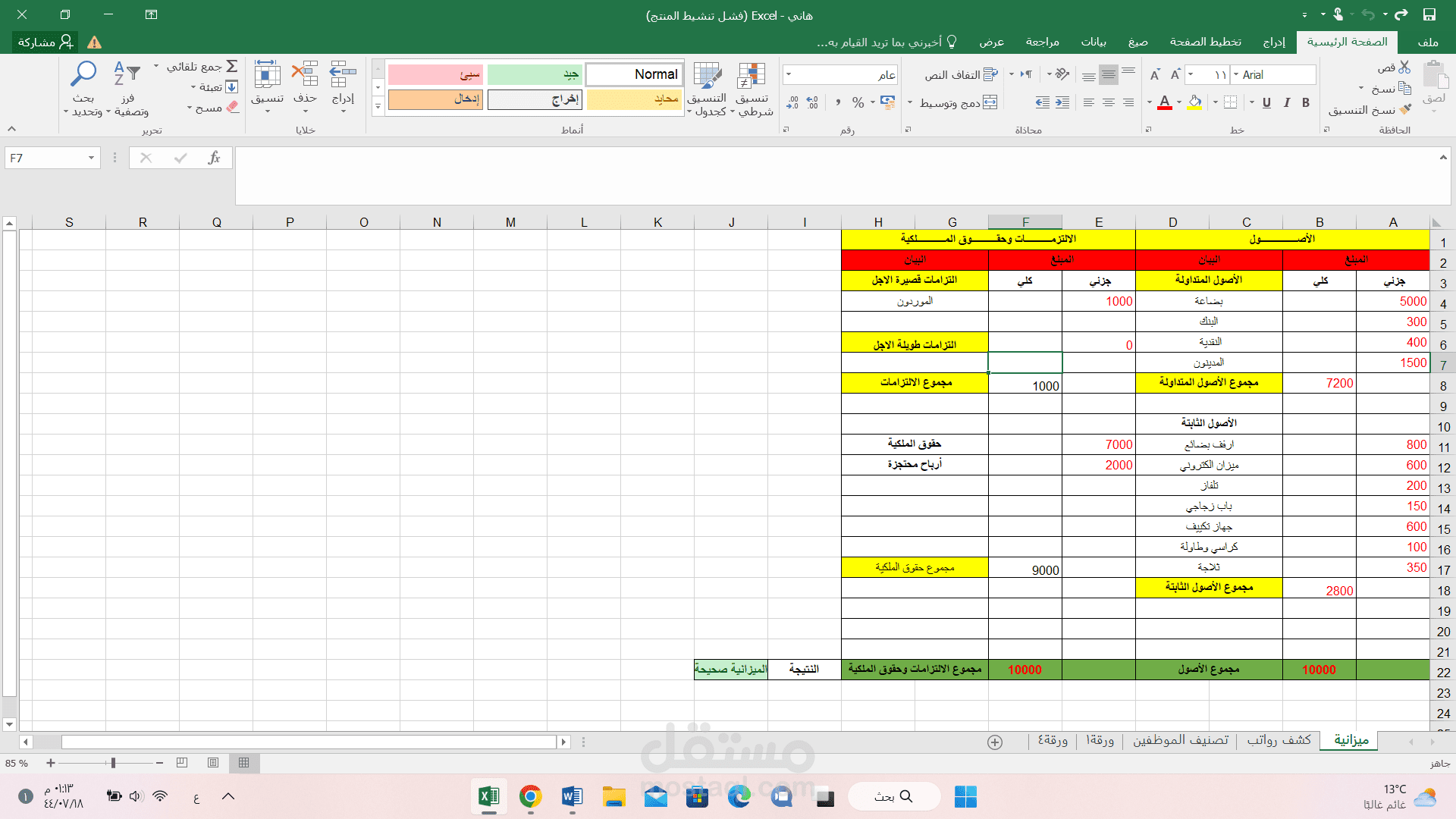Toggle center horizontal alignment
This screenshot has width=1456, height=819.
1109,102
